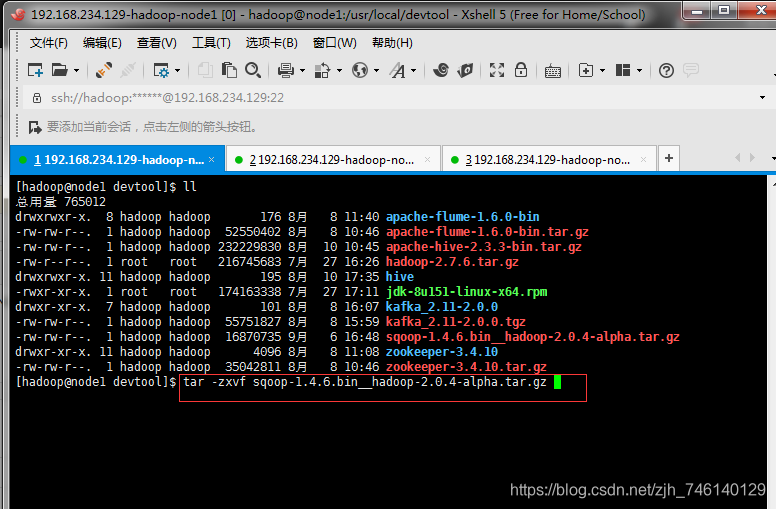Close session tab 2
This screenshot has width=776, height=509.
(x=428, y=159)
